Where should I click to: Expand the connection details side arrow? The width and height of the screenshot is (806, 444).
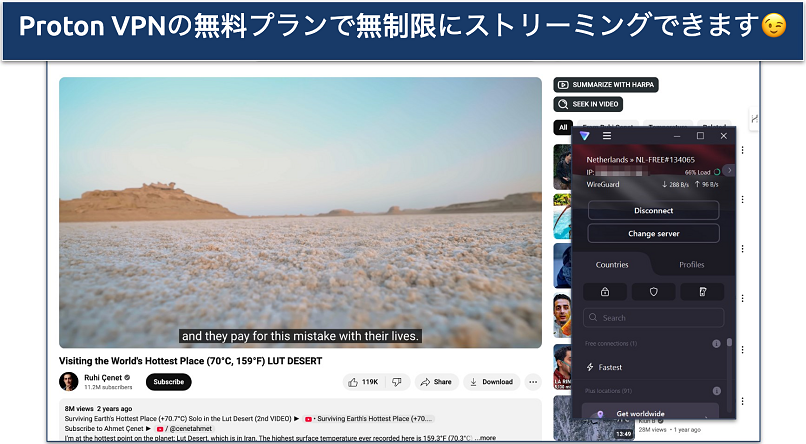coord(730,171)
